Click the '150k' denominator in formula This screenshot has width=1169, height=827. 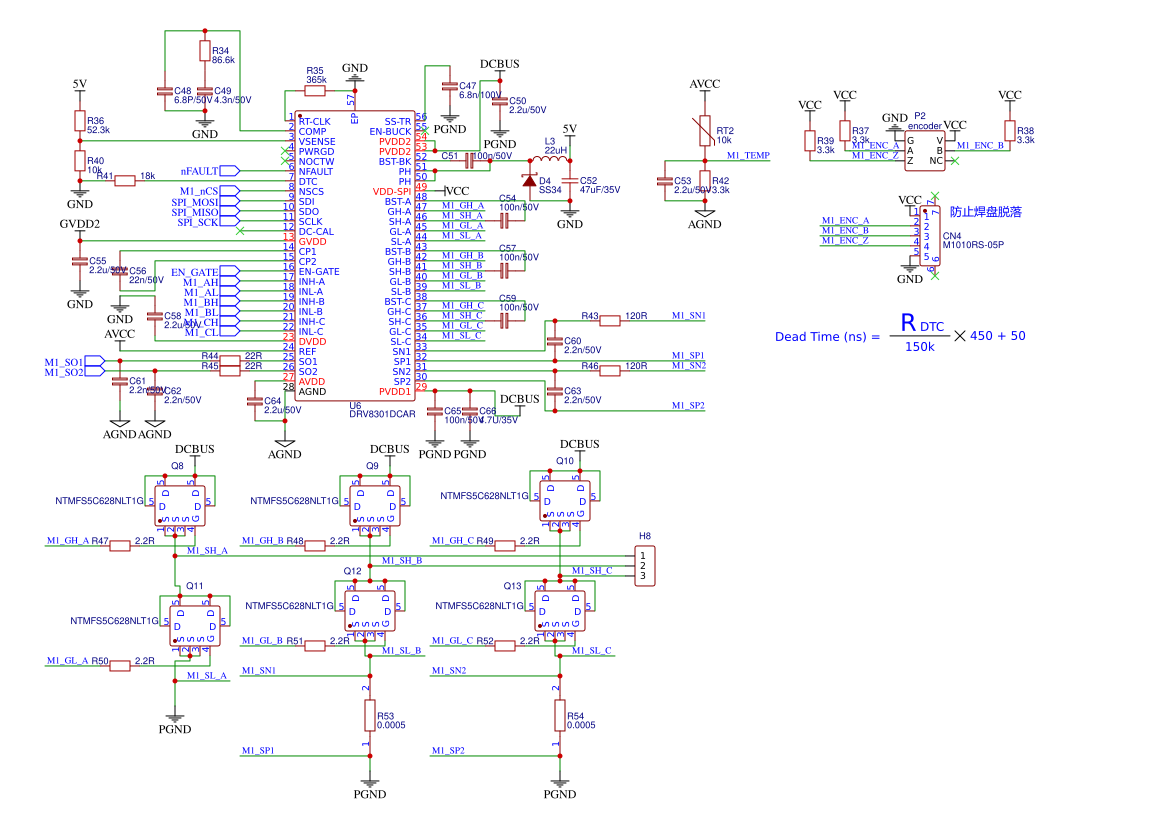[x=919, y=347]
